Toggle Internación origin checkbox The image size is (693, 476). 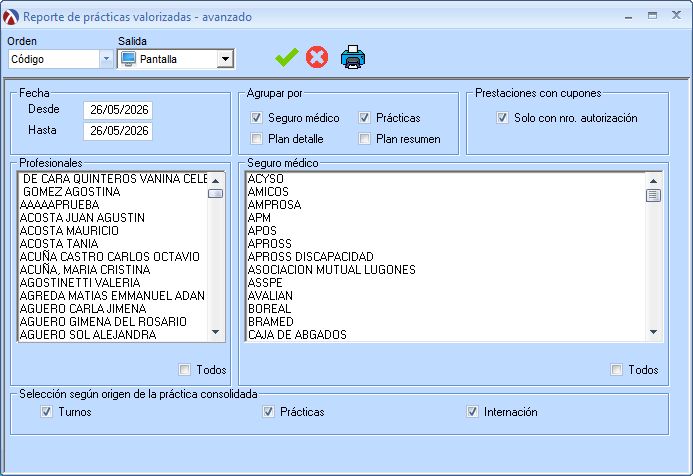(472, 411)
